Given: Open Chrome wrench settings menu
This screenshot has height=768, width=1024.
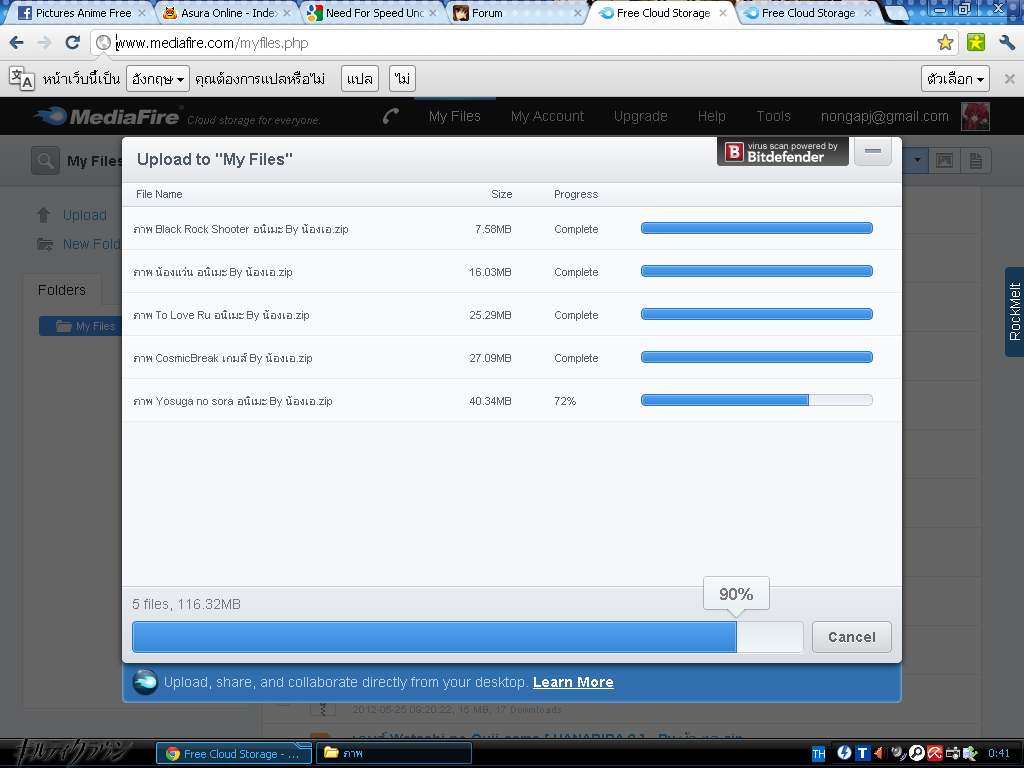Looking at the screenshot, I should click(1007, 43).
